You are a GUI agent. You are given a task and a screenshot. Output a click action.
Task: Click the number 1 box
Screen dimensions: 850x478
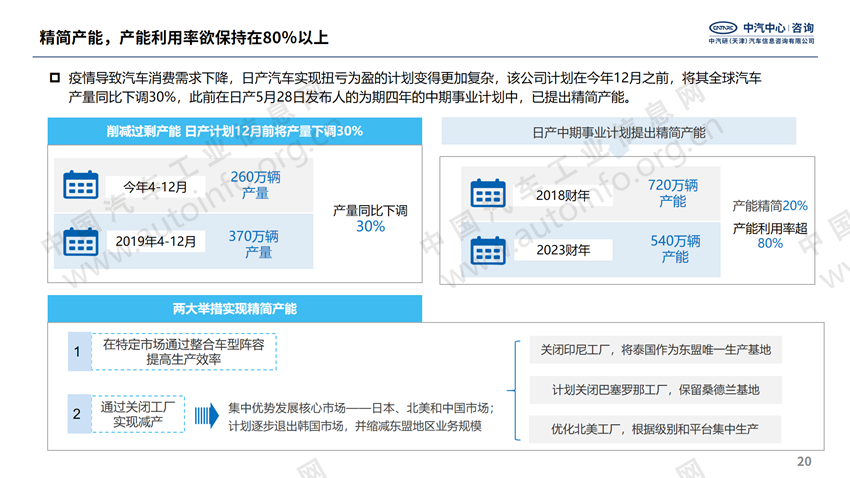tap(79, 352)
